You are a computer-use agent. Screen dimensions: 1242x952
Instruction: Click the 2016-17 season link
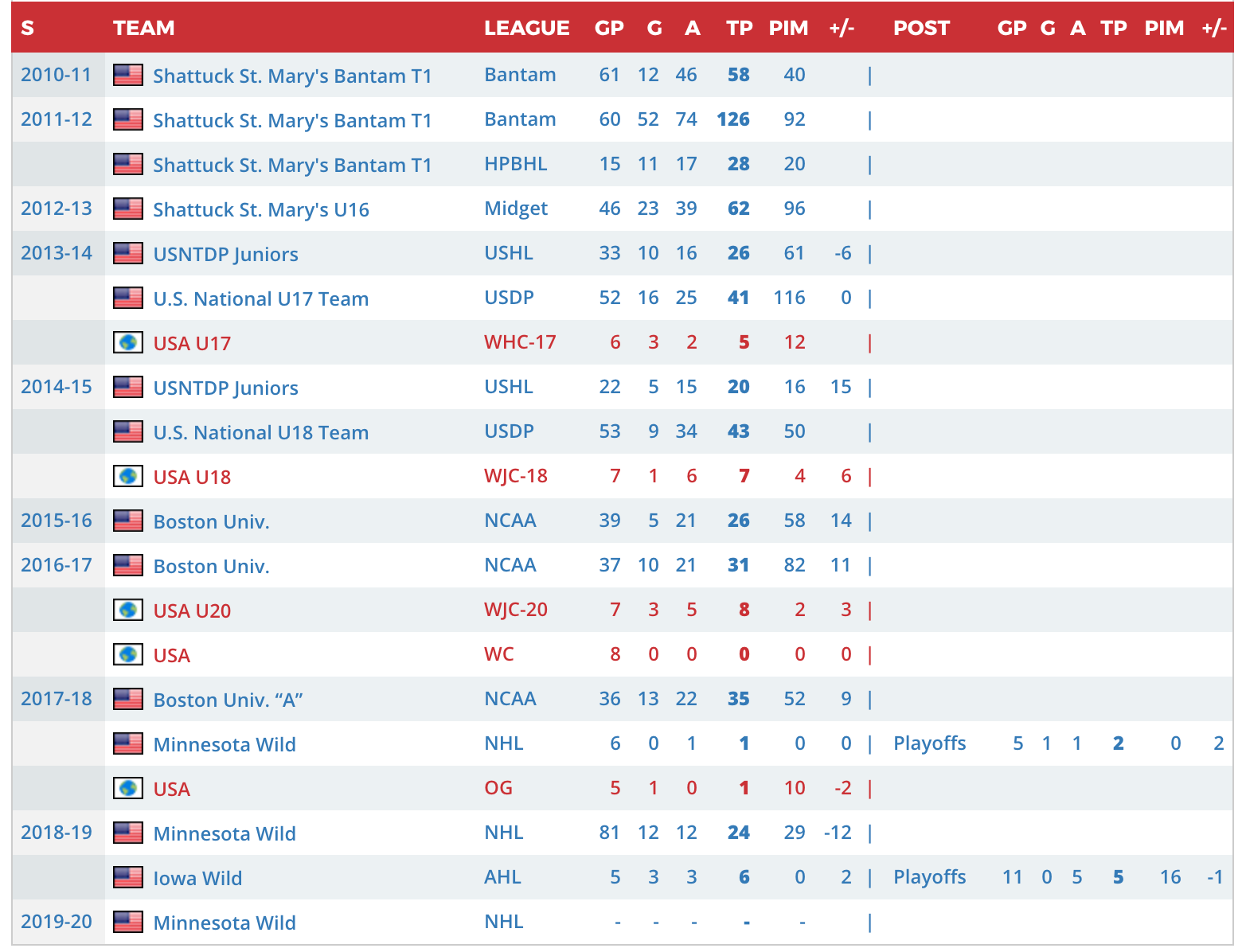tap(57, 565)
